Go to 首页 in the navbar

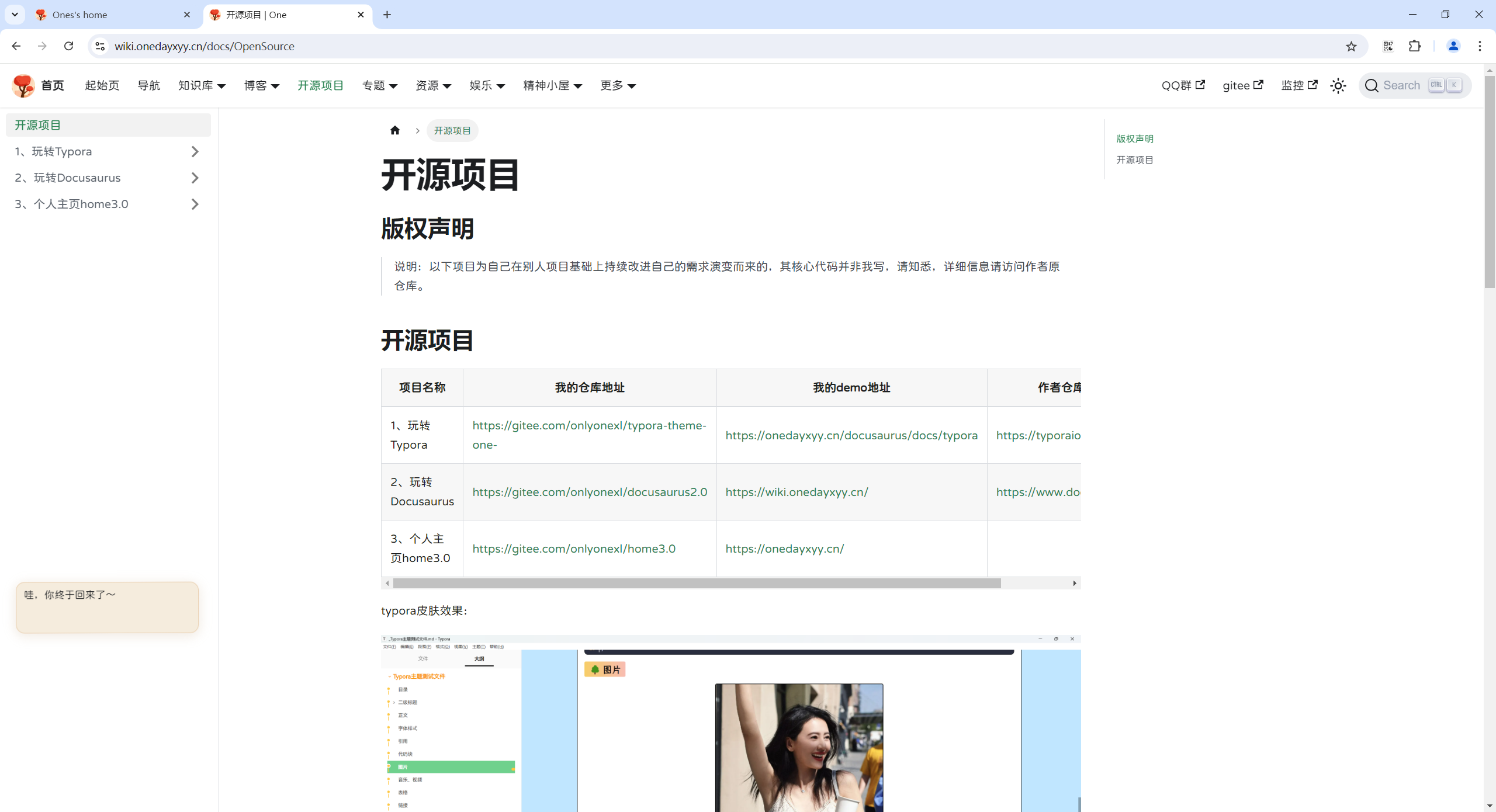53,85
